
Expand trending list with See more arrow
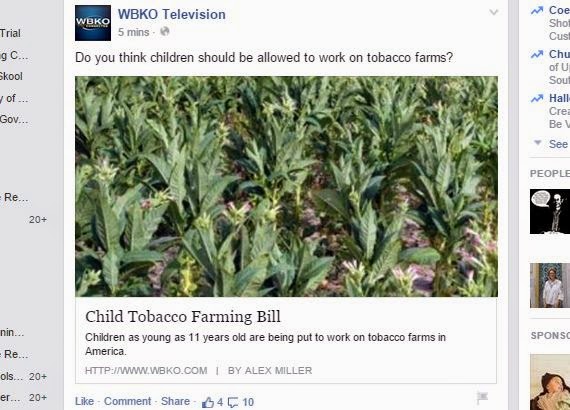[x=538, y=142]
